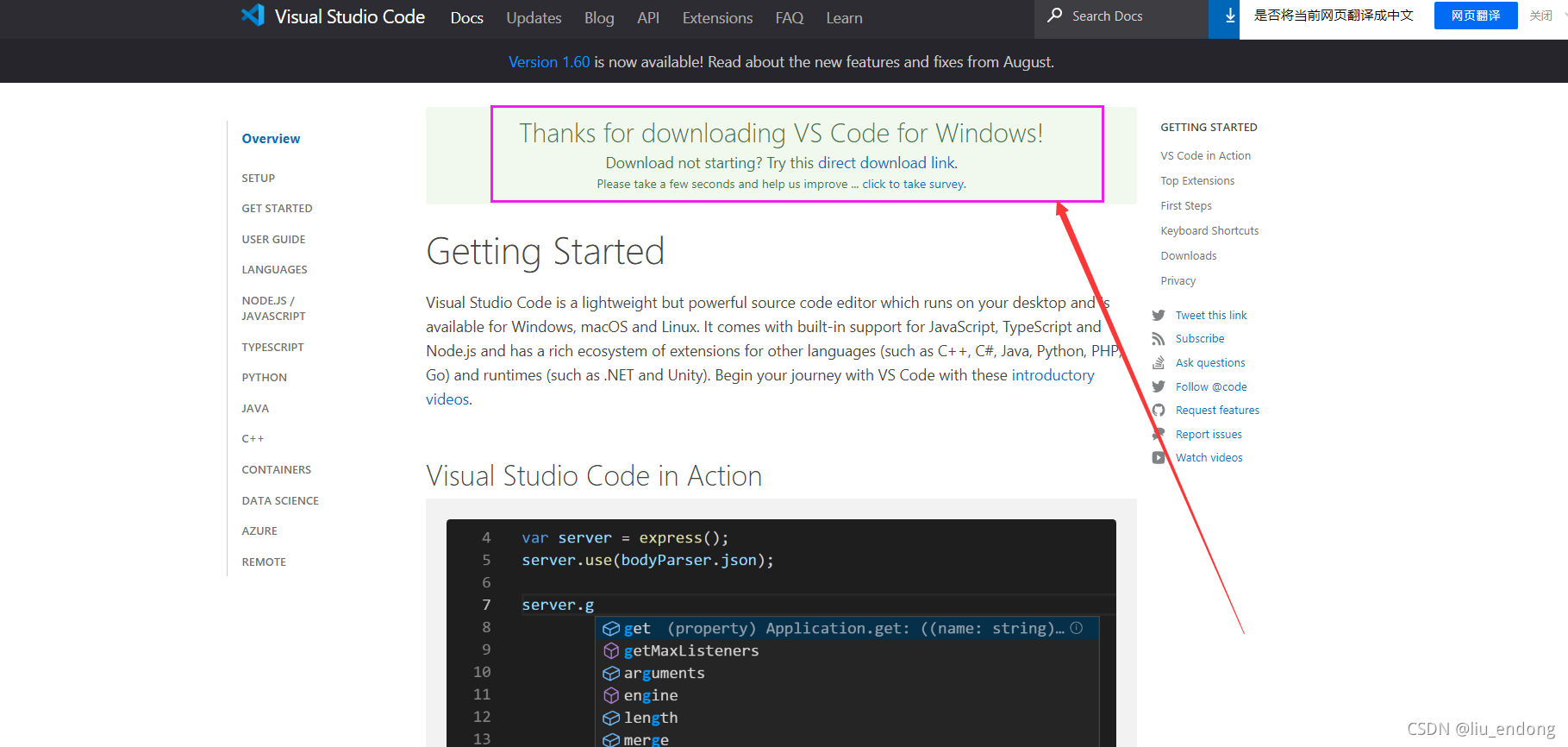Jump to Top Extensions section link
Screen dimensions: 1568x747
1197,181
